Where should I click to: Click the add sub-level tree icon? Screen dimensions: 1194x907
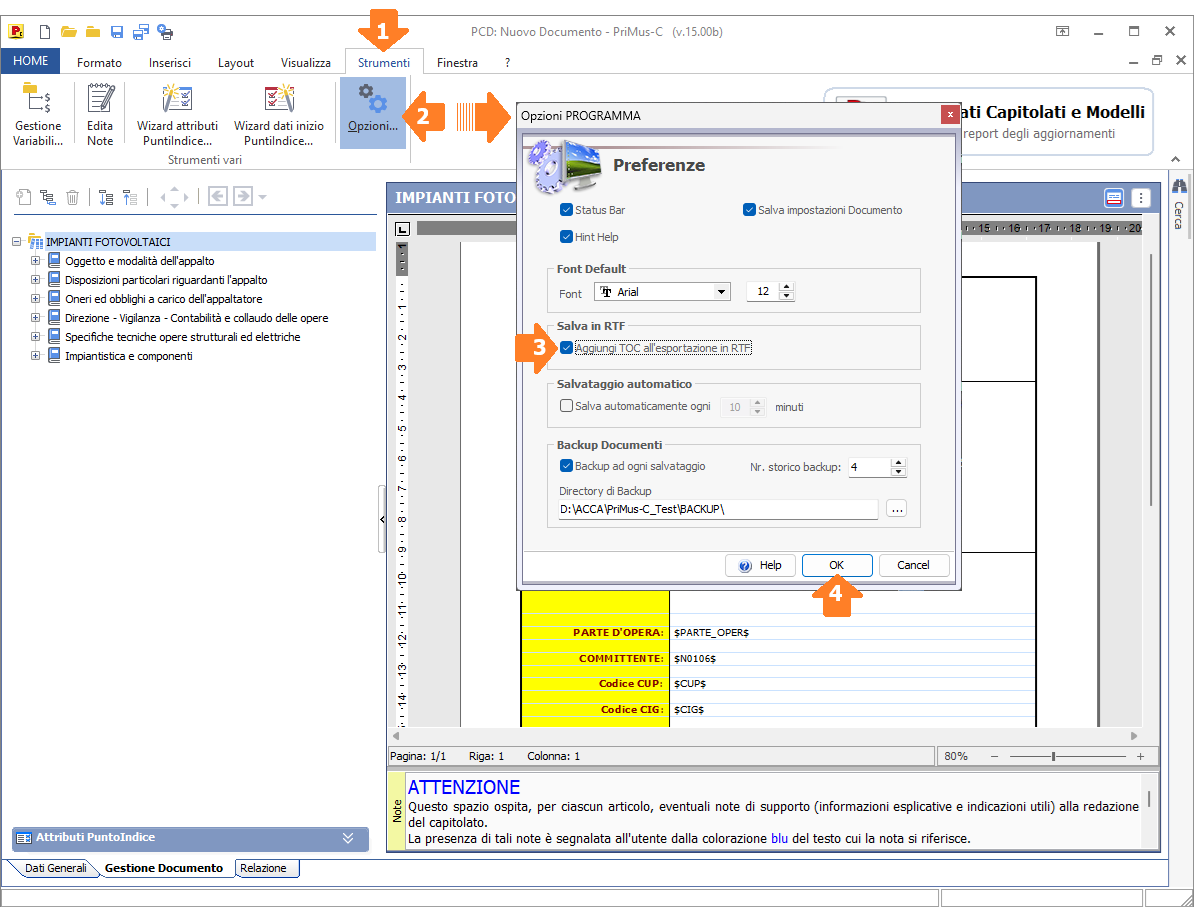coord(48,197)
